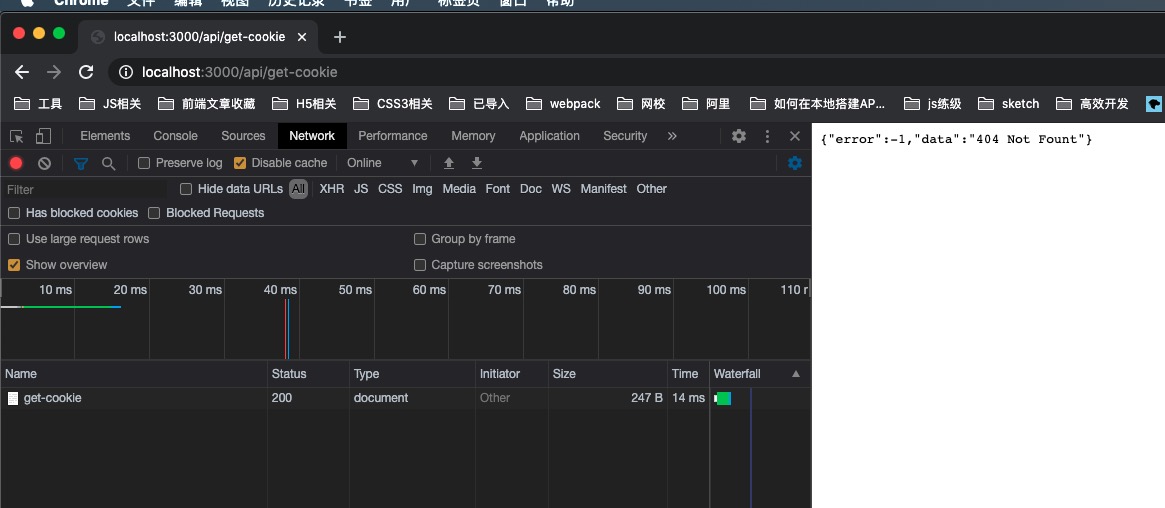The image size is (1165, 508).
Task: Click the export HAR download icon
Action: [x=477, y=163]
